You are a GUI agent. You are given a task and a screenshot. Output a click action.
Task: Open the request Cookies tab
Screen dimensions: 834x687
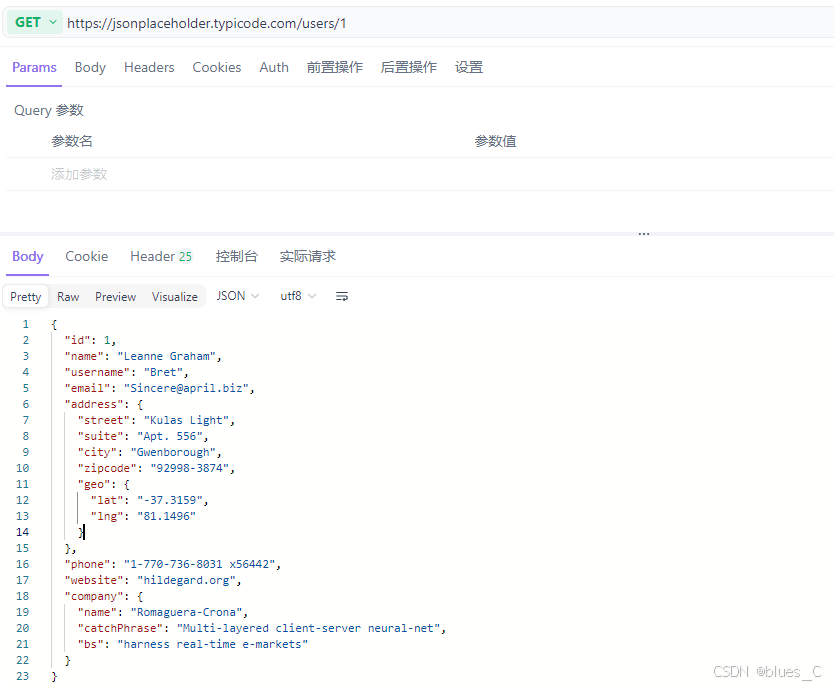pyautogui.click(x=216, y=68)
